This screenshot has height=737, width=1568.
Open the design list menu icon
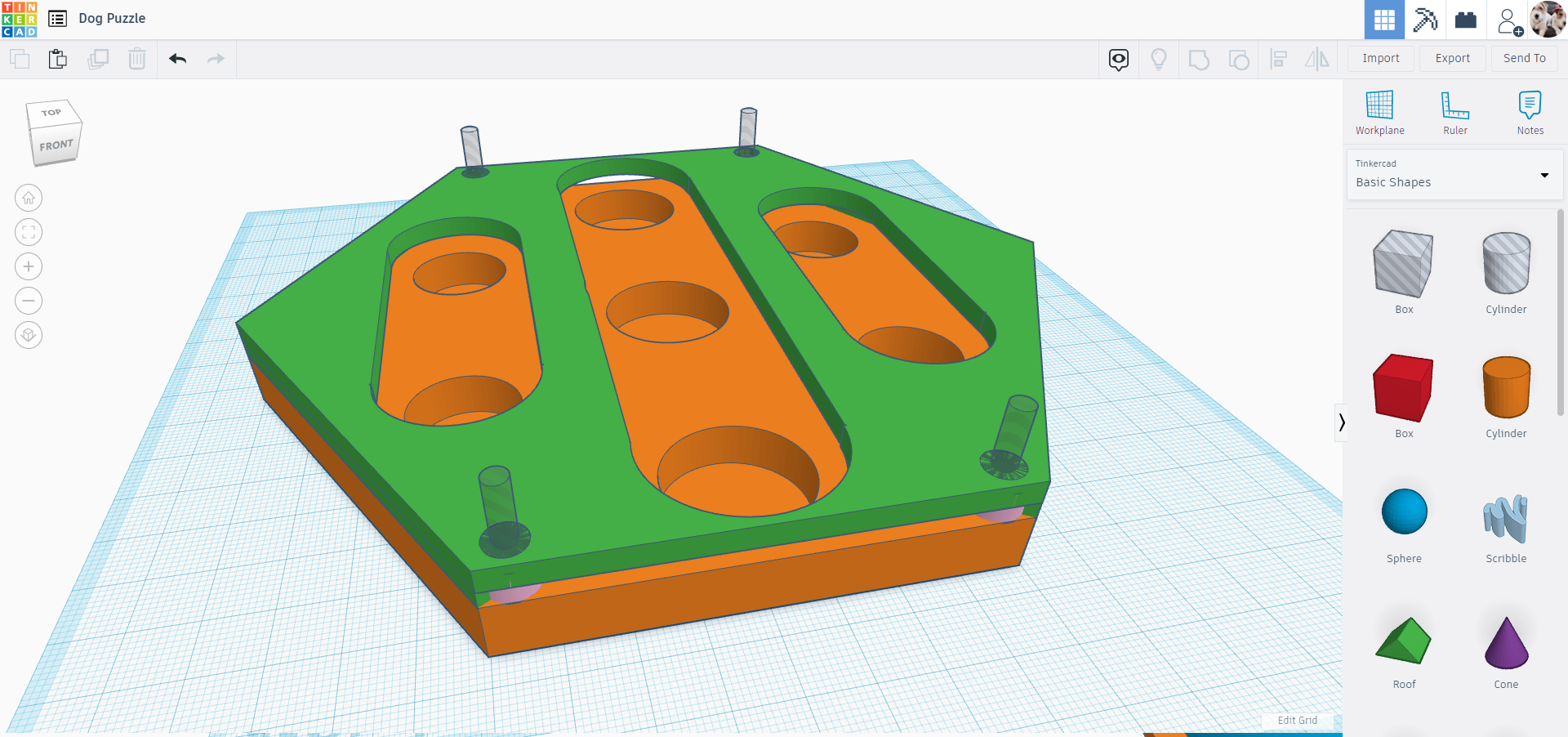click(x=58, y=19)
